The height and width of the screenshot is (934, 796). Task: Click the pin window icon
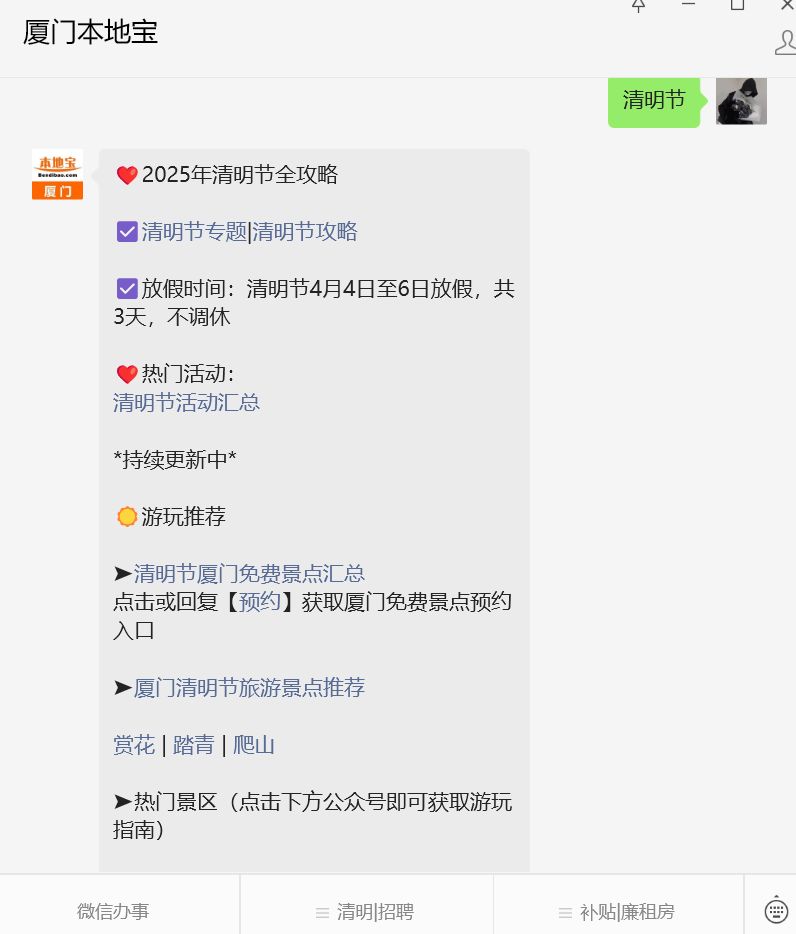click(x=638, y=6)
